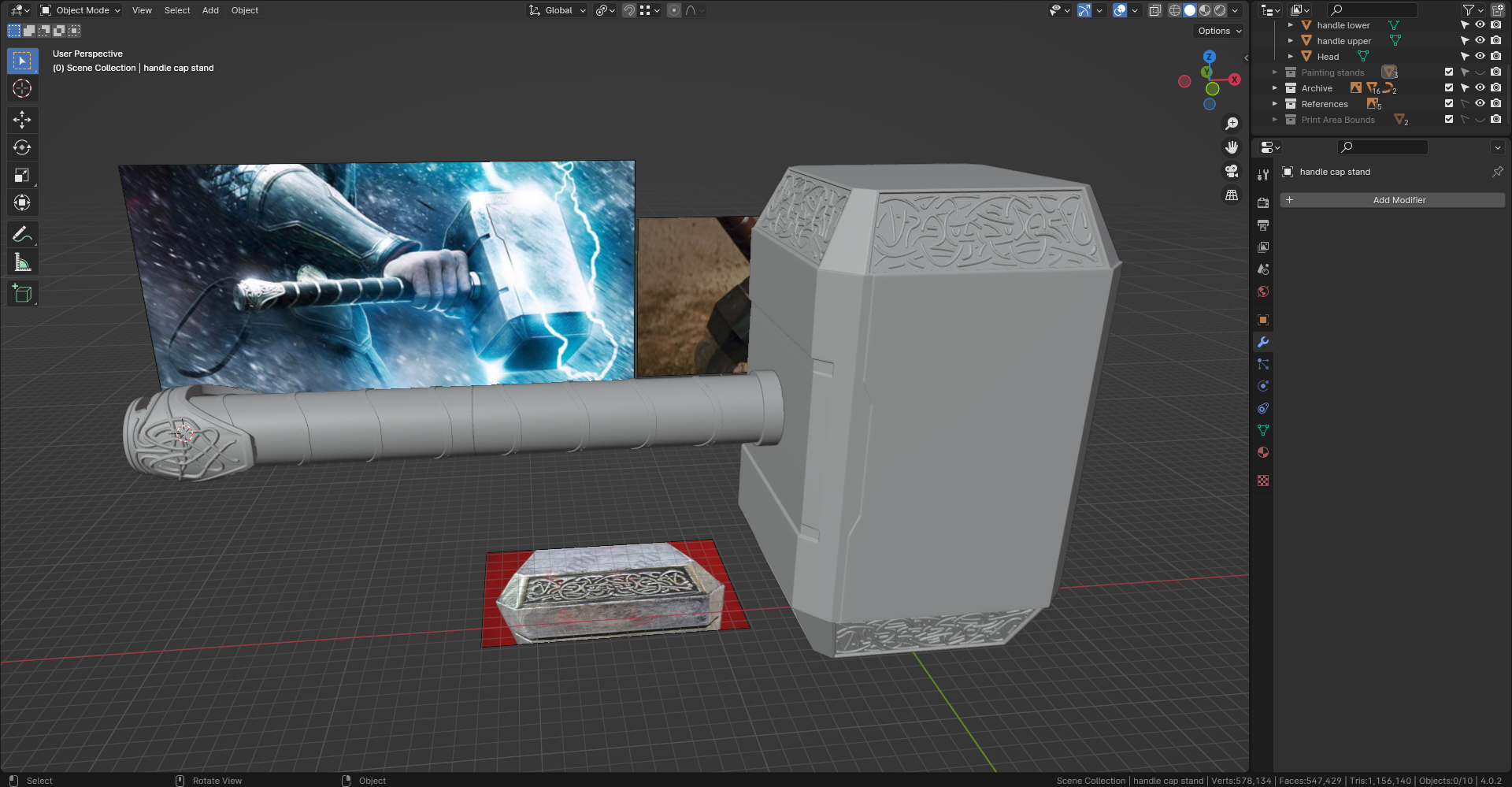
Task: Open the Modifier Properties wrench tab
Action: tap(1263, 341)
